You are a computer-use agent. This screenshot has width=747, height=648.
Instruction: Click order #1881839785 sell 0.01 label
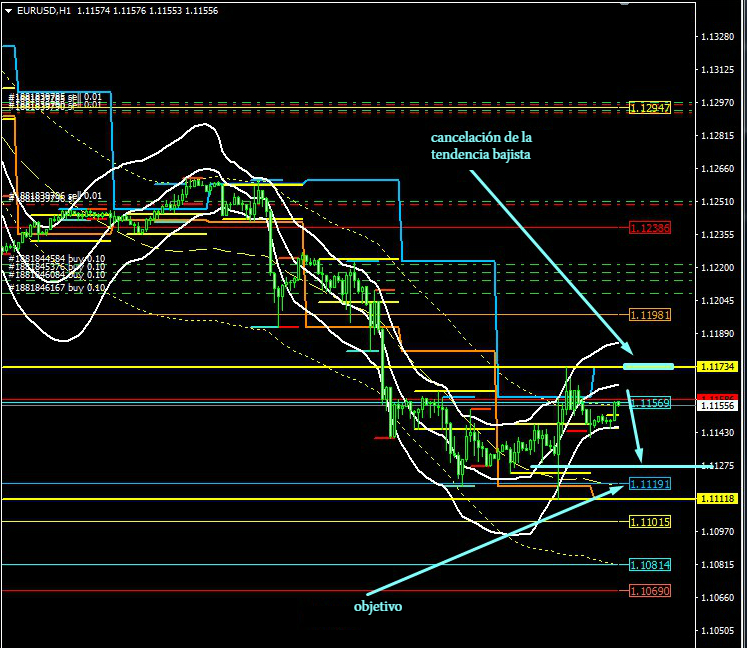click(56, 97)
